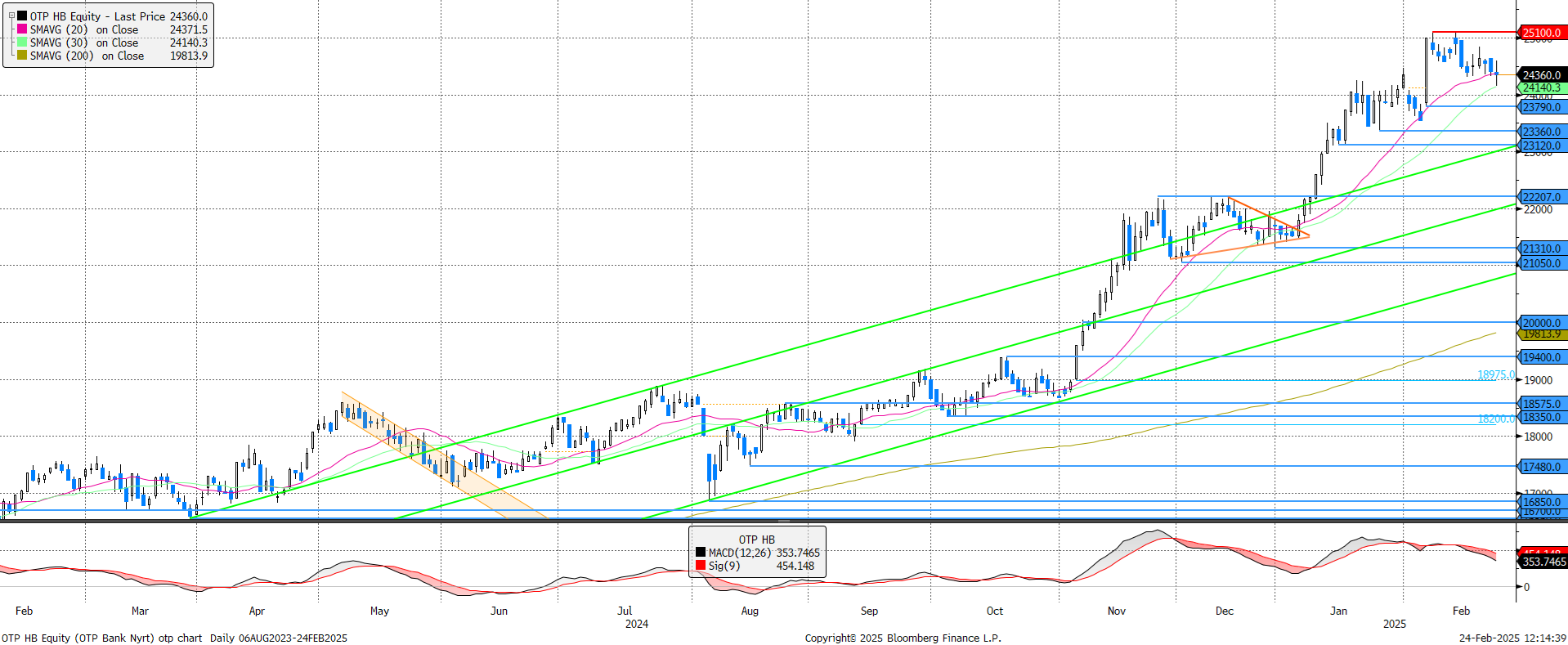The image size is (1568, 645).
Task: Collapse the OTP HB Equity legend tree
Action: pos(11,16)
